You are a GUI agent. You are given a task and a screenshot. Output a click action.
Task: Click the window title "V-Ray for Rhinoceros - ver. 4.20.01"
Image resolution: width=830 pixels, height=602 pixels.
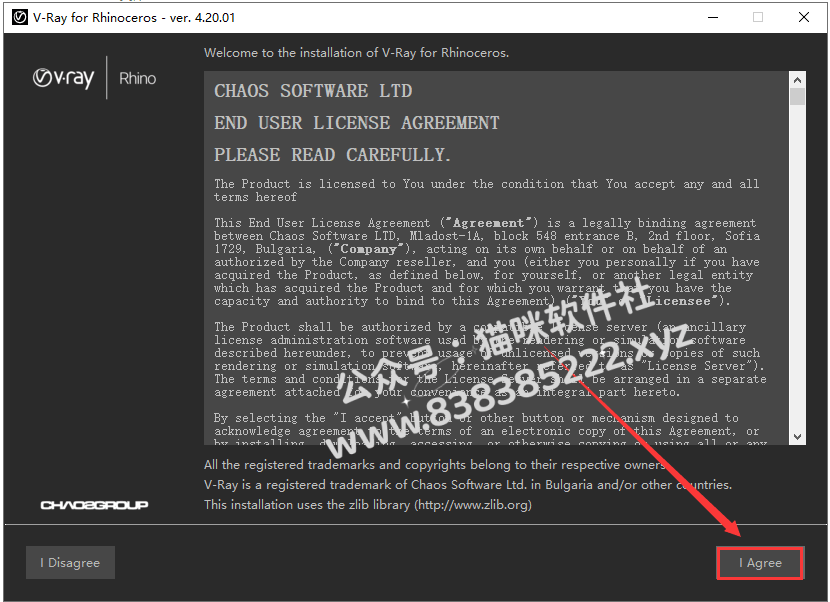click(x=134, y=17)
